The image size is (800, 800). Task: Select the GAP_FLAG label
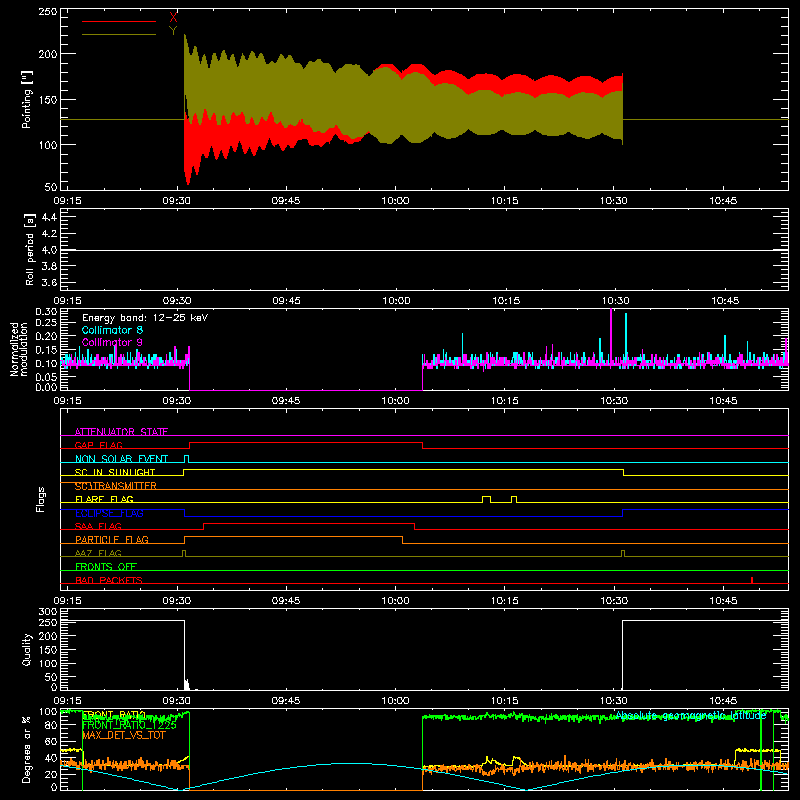pos(99,445)
